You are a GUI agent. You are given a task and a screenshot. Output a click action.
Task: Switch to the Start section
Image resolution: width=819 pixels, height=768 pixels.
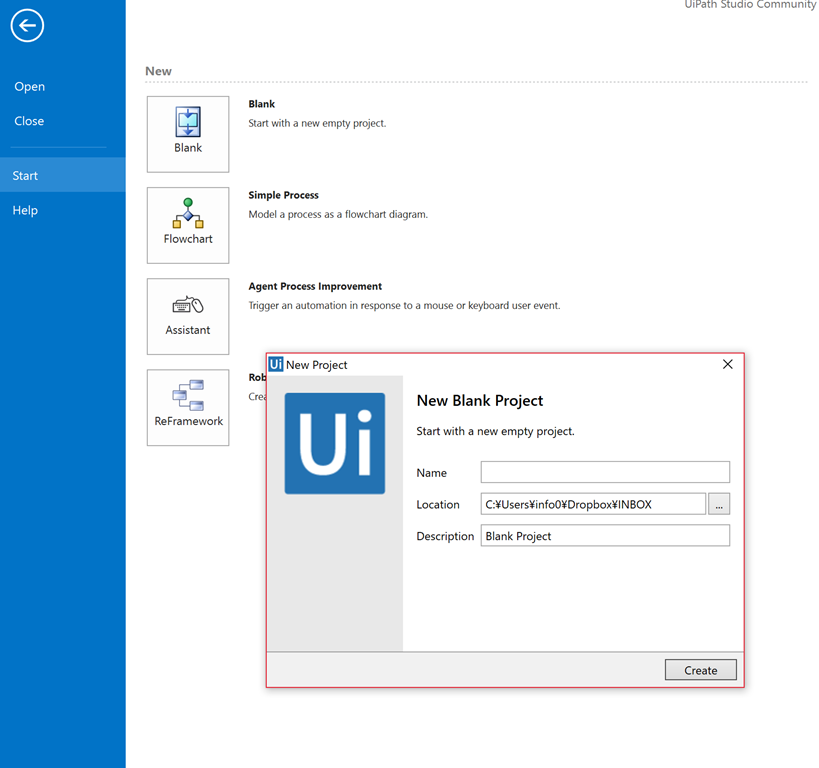point(63,175)
